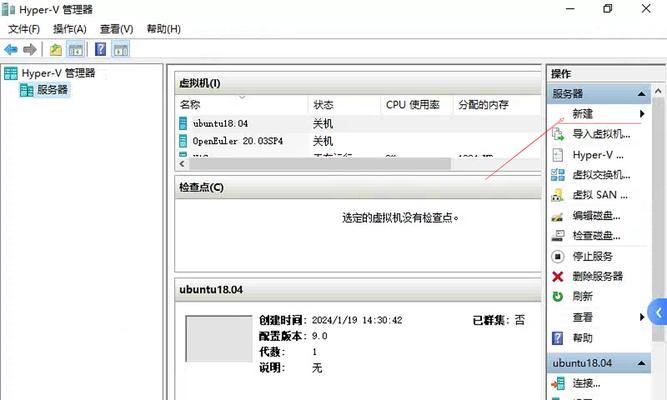Click the arrow next to 新建
Screen dimensions: 667x400
pos(642,114)
